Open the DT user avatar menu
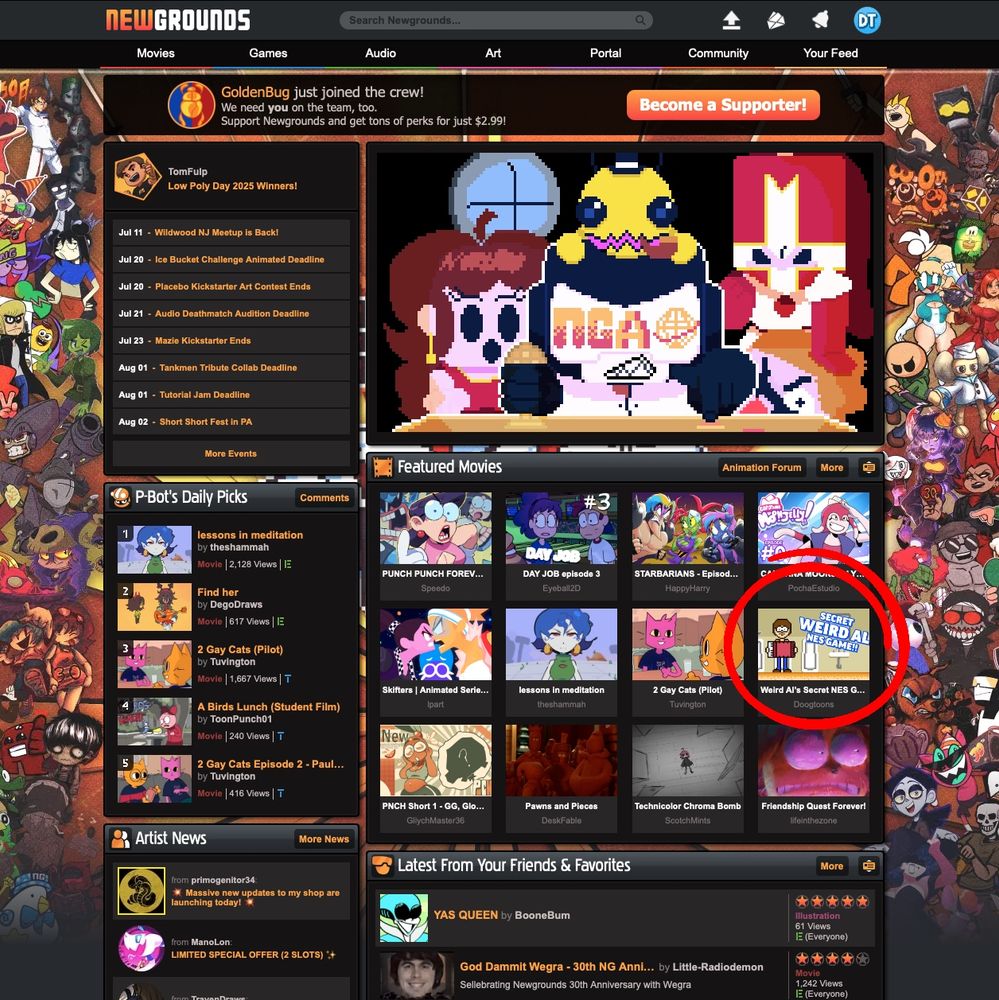 coord(867,20)
